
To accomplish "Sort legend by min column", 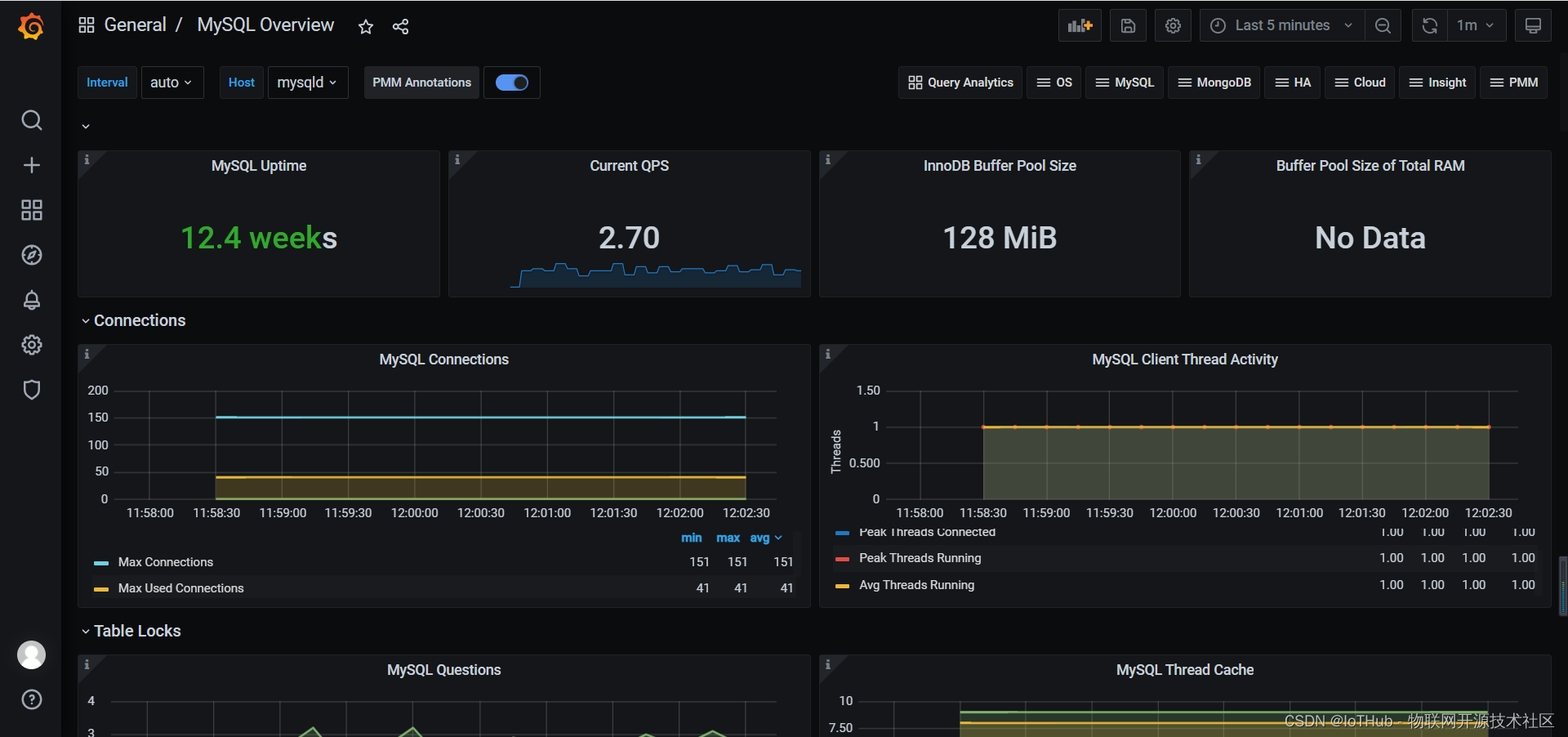I will [x=692, y=538].
